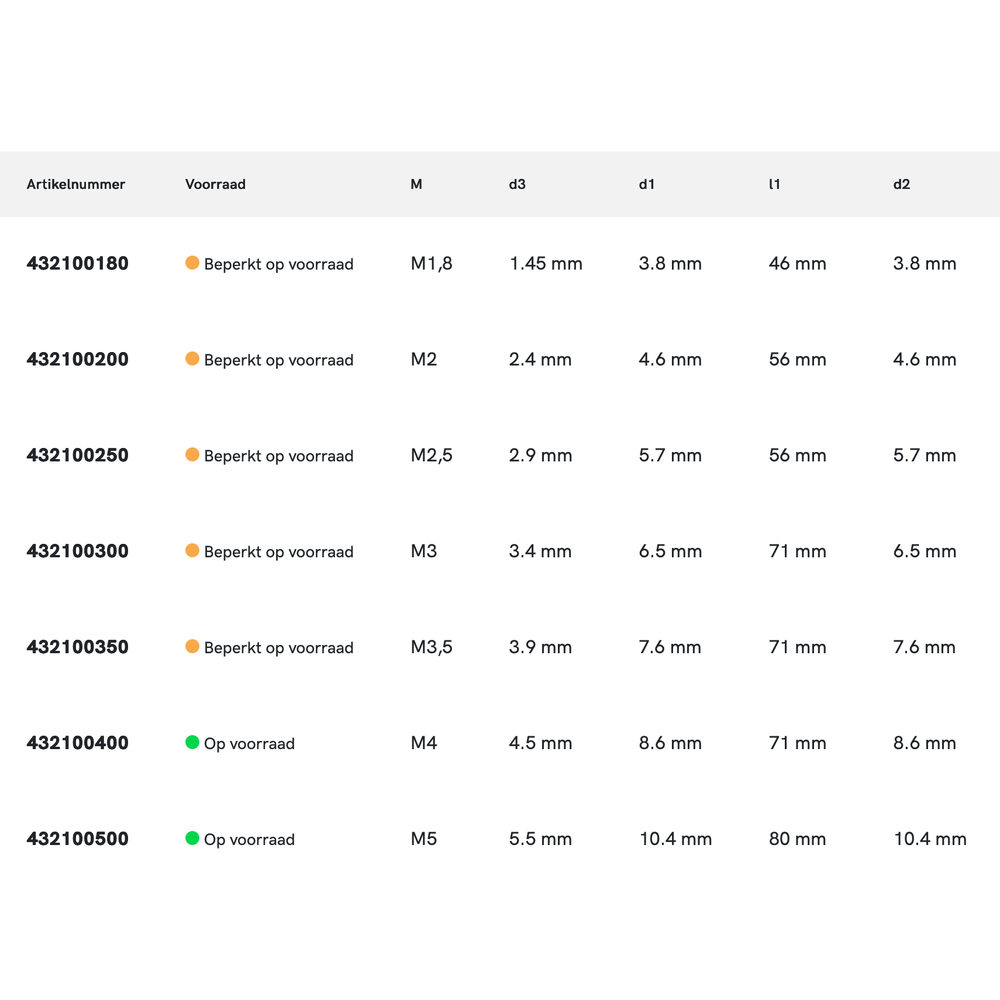The width and height of the screenshot is (1000, 1000).
Task: Click 'Op voorraad' text in the M4 row
Action: (249, 744)
